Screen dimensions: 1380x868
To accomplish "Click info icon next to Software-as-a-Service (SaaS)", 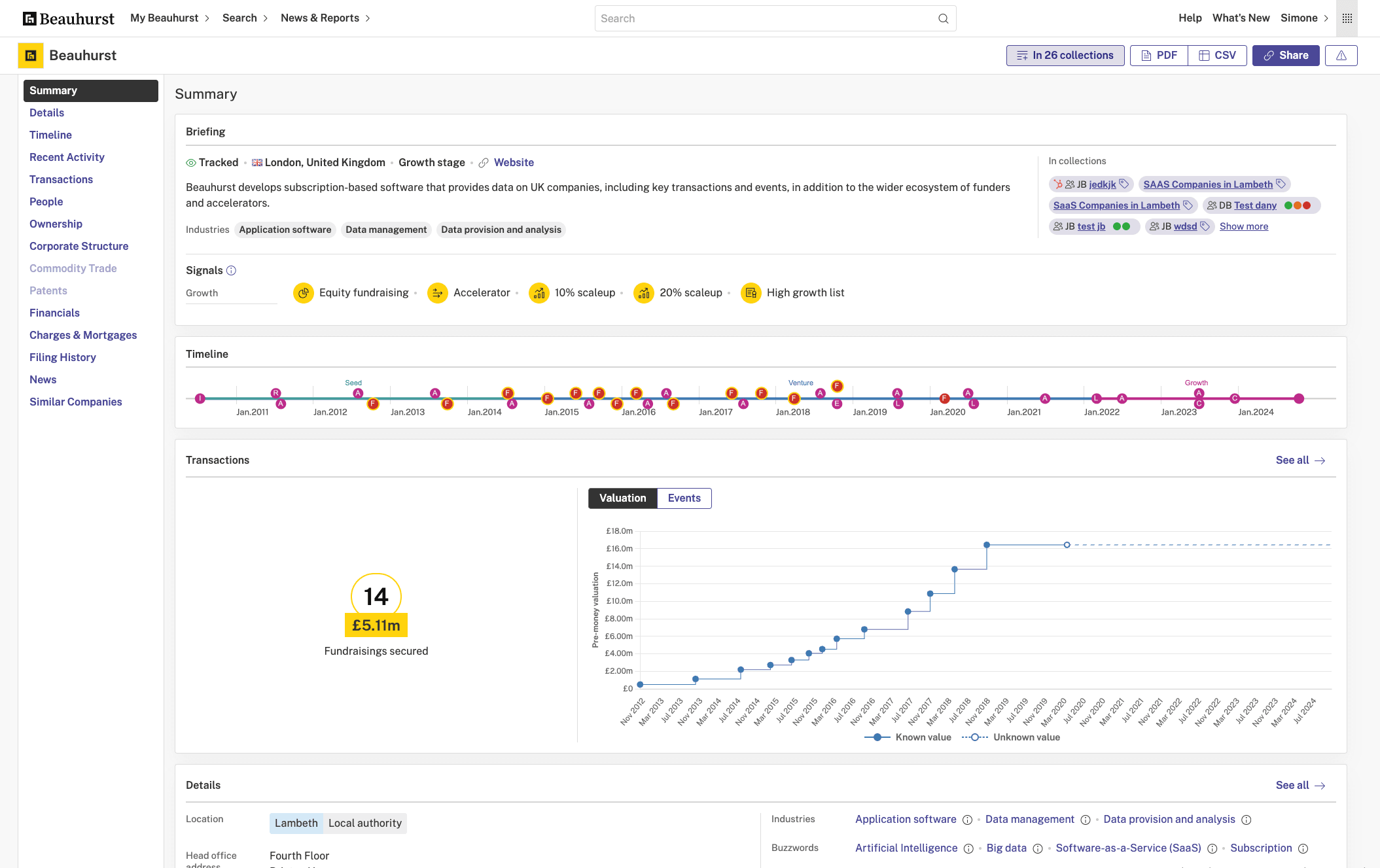I will (1212, 849).
